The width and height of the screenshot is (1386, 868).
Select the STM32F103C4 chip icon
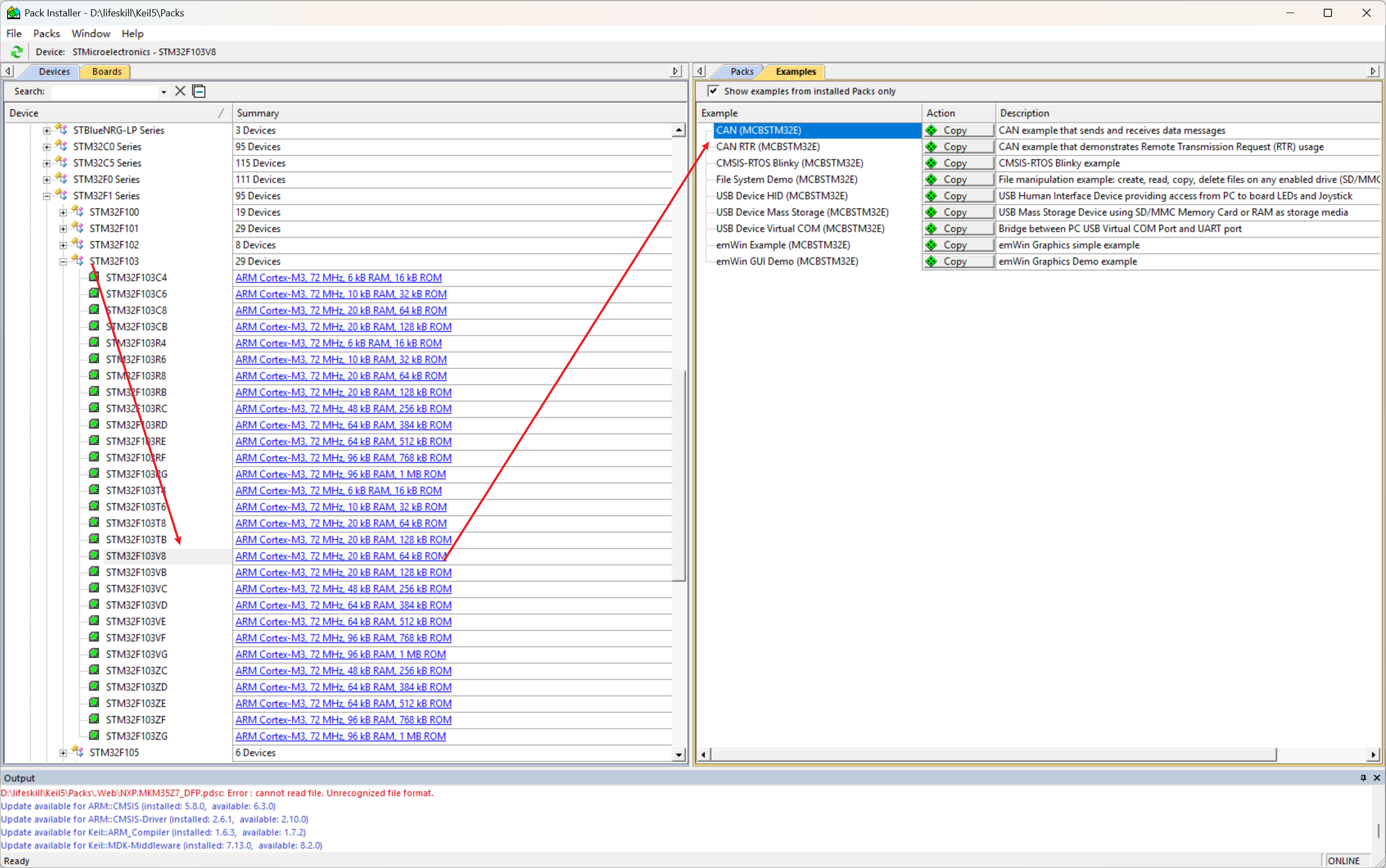[94, 277]
